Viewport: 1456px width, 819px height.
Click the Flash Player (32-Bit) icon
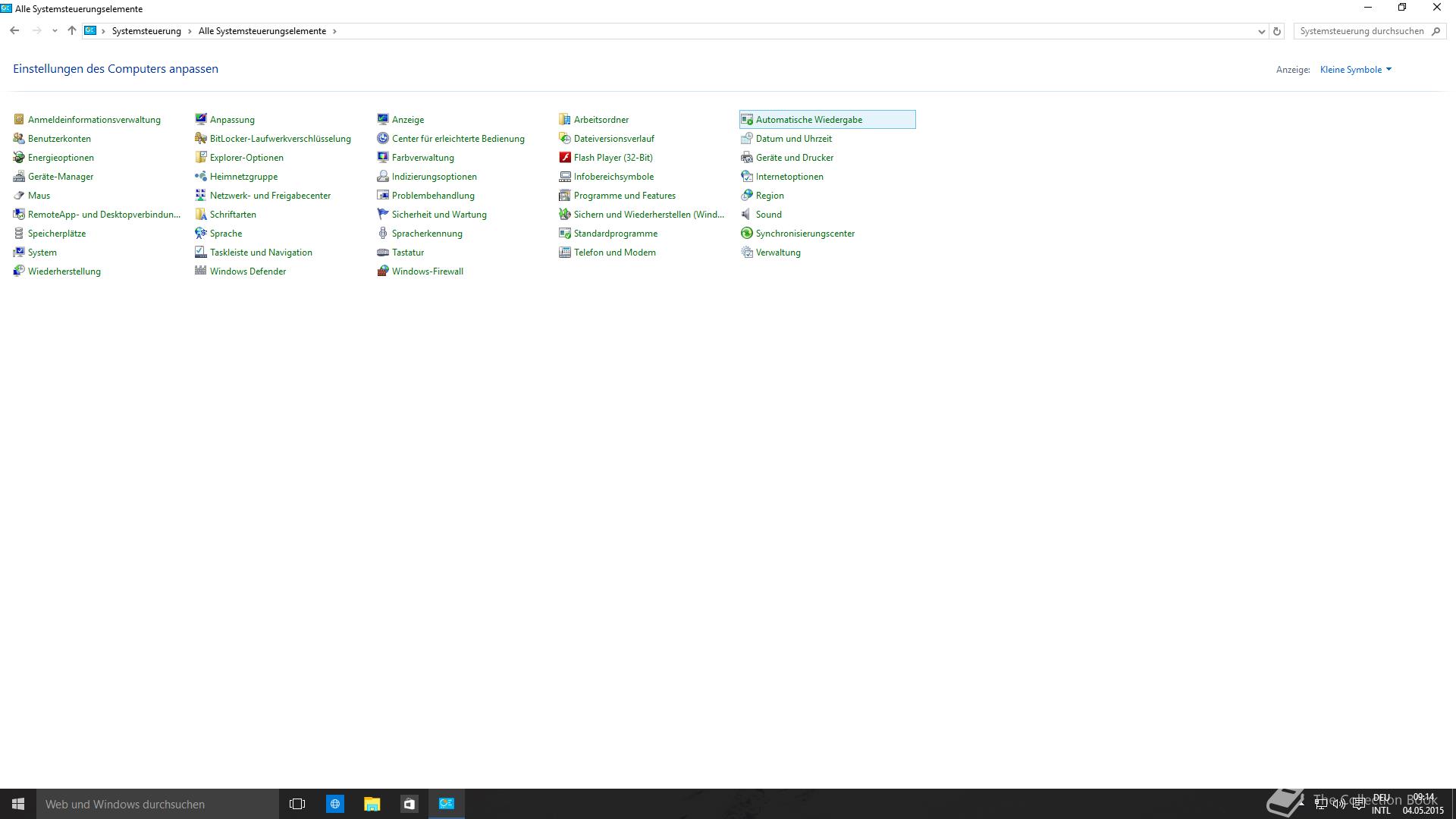(565, 157)
